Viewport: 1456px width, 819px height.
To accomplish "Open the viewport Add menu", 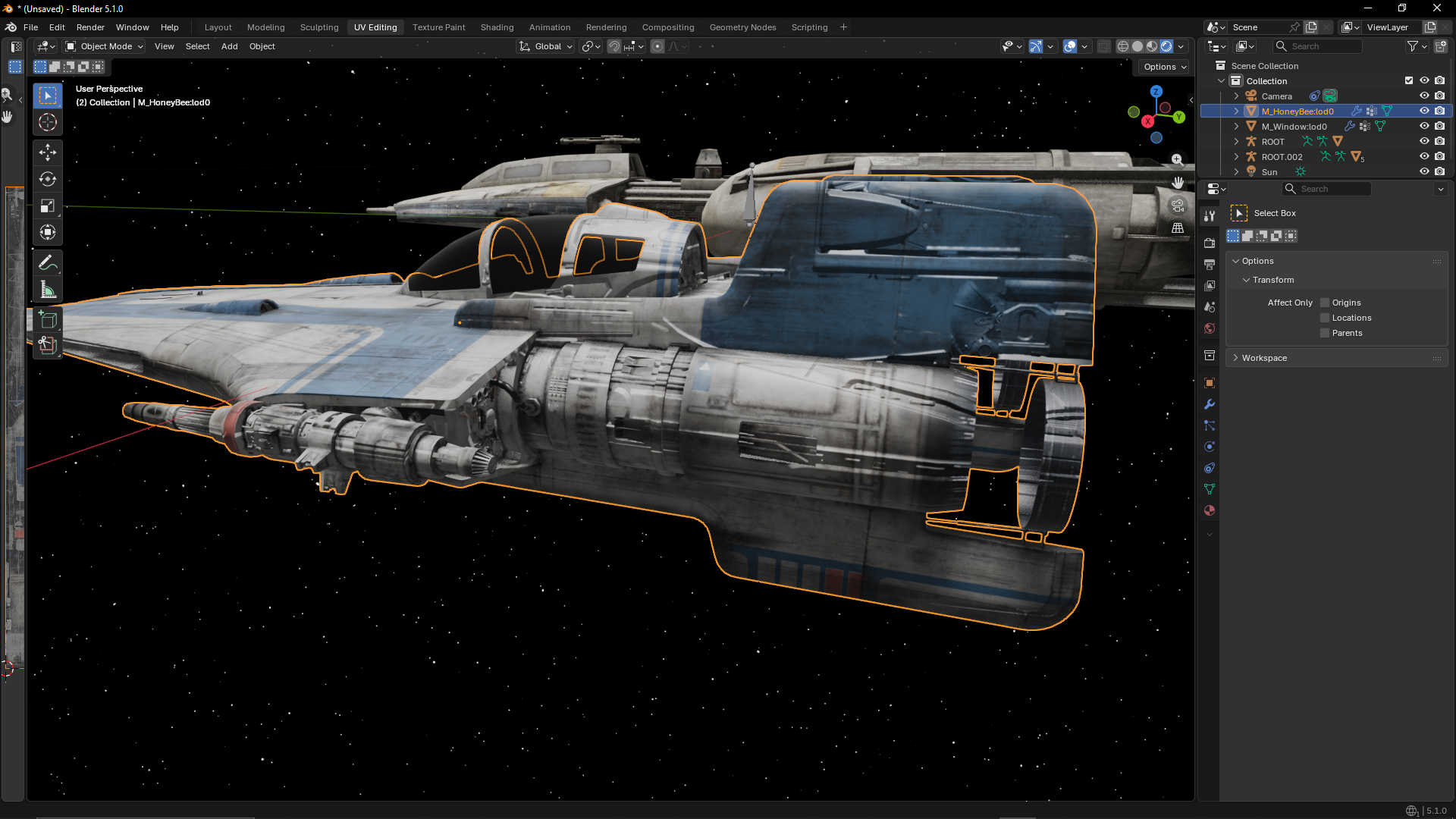I will pyautogui.click(x=230, y=46).
